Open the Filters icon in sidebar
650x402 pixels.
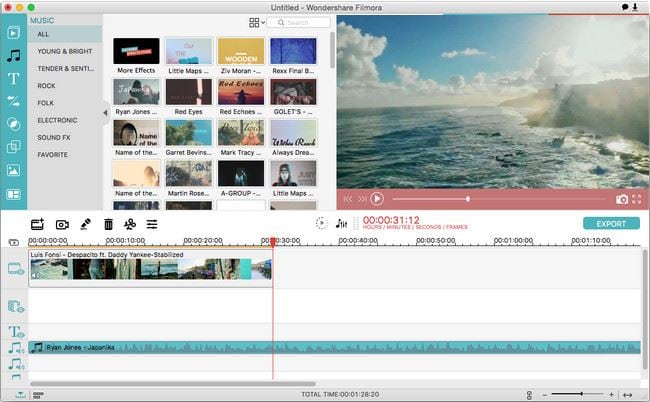pyautogui.click(x=13, y=124)
